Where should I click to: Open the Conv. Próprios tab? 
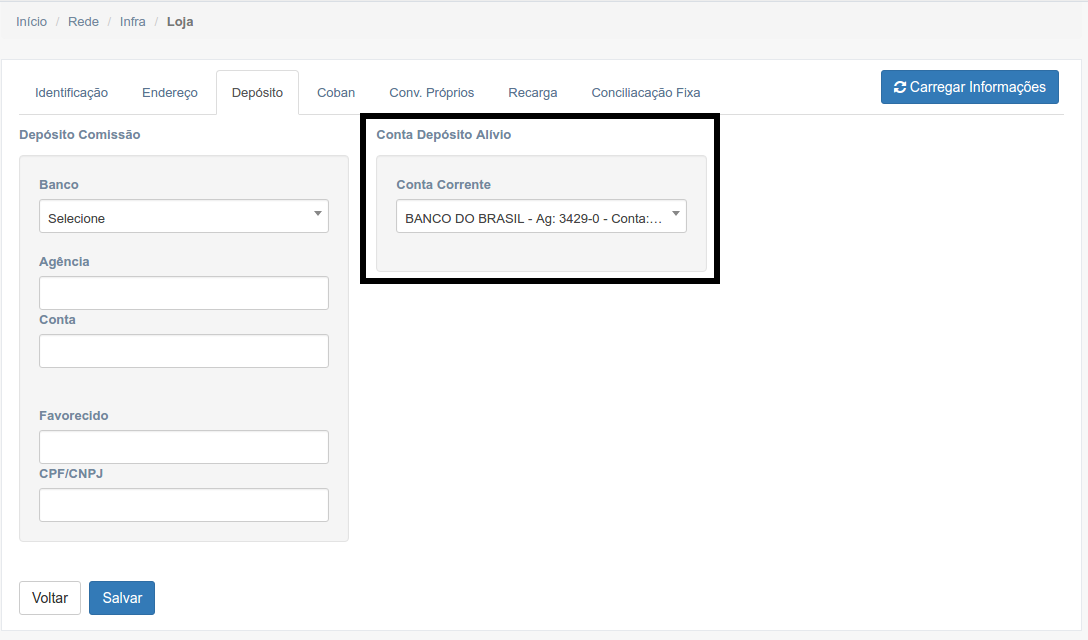[x=432, y=93]
